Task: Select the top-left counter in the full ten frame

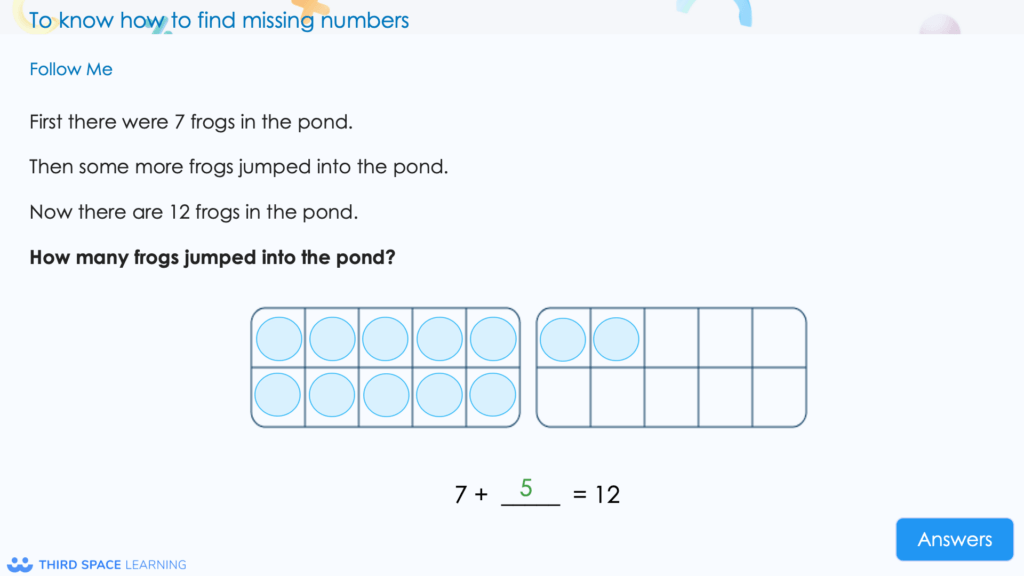Action: pyautogui.click(x=277, y=338)
